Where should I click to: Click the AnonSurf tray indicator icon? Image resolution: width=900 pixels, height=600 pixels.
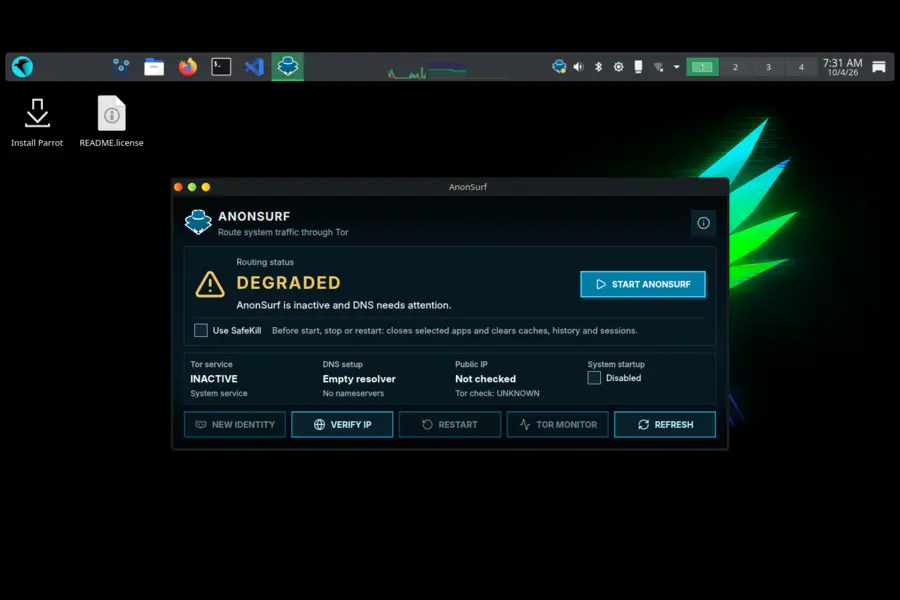(x=559, y=67)
